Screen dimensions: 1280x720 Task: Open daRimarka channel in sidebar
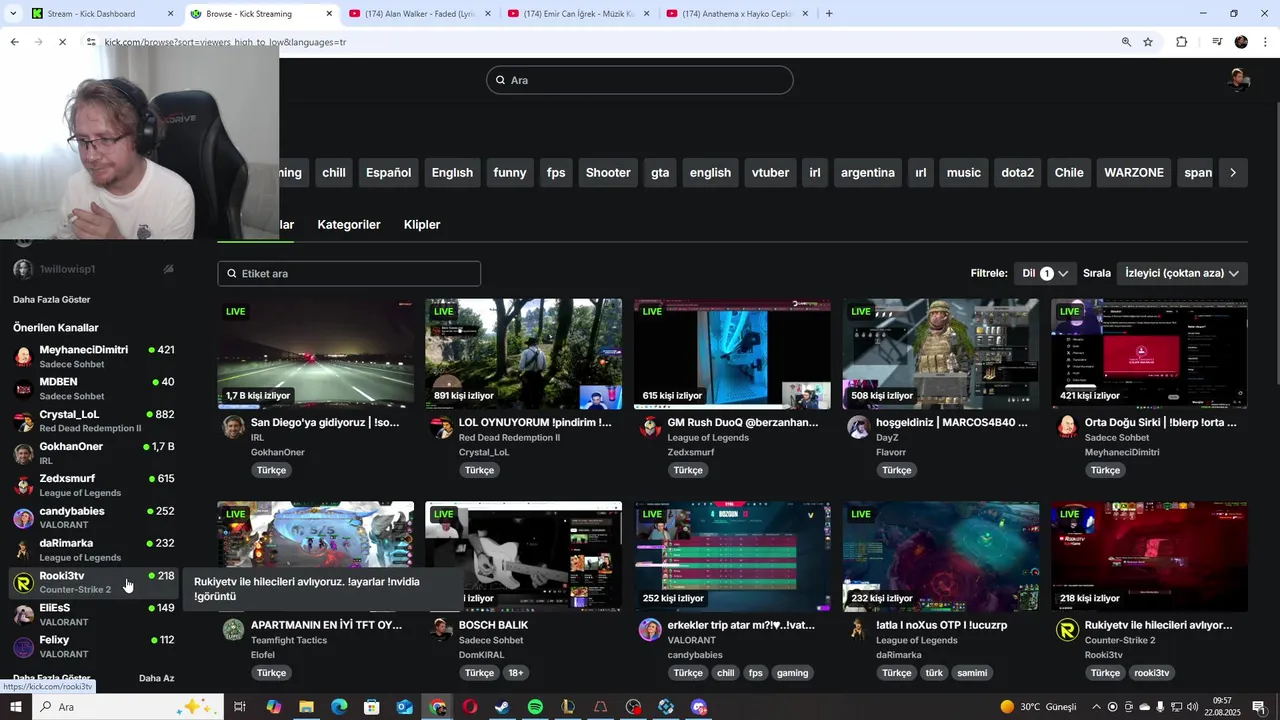click(x=93, y=550)
